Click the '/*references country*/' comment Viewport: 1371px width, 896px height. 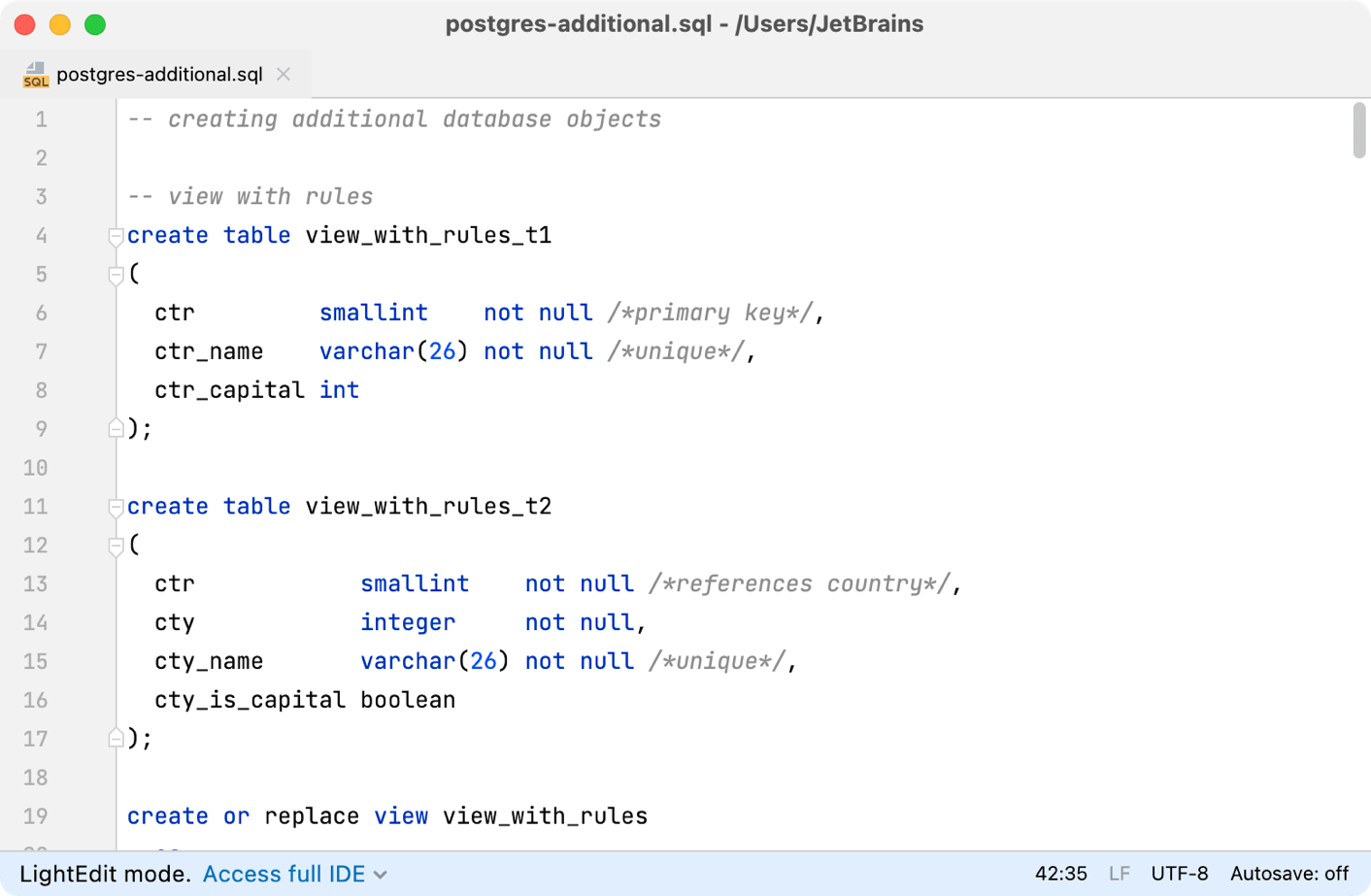pos(799,583)
